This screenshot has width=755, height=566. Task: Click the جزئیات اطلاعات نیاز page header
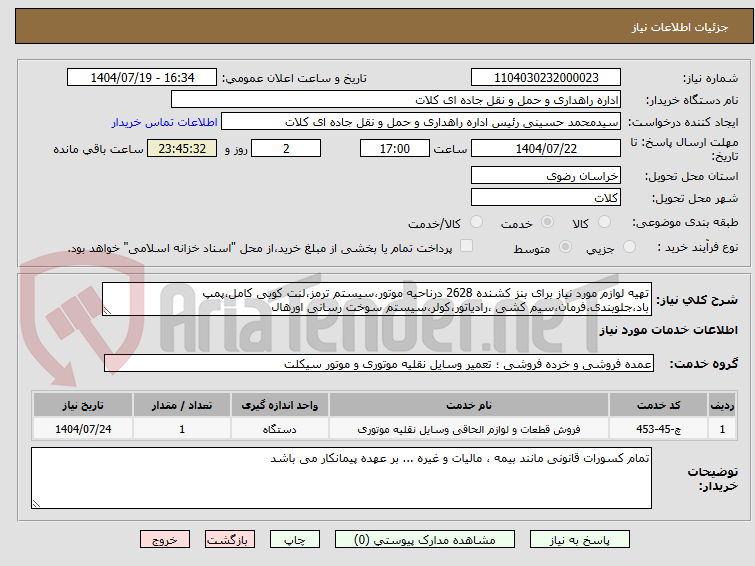680,27
